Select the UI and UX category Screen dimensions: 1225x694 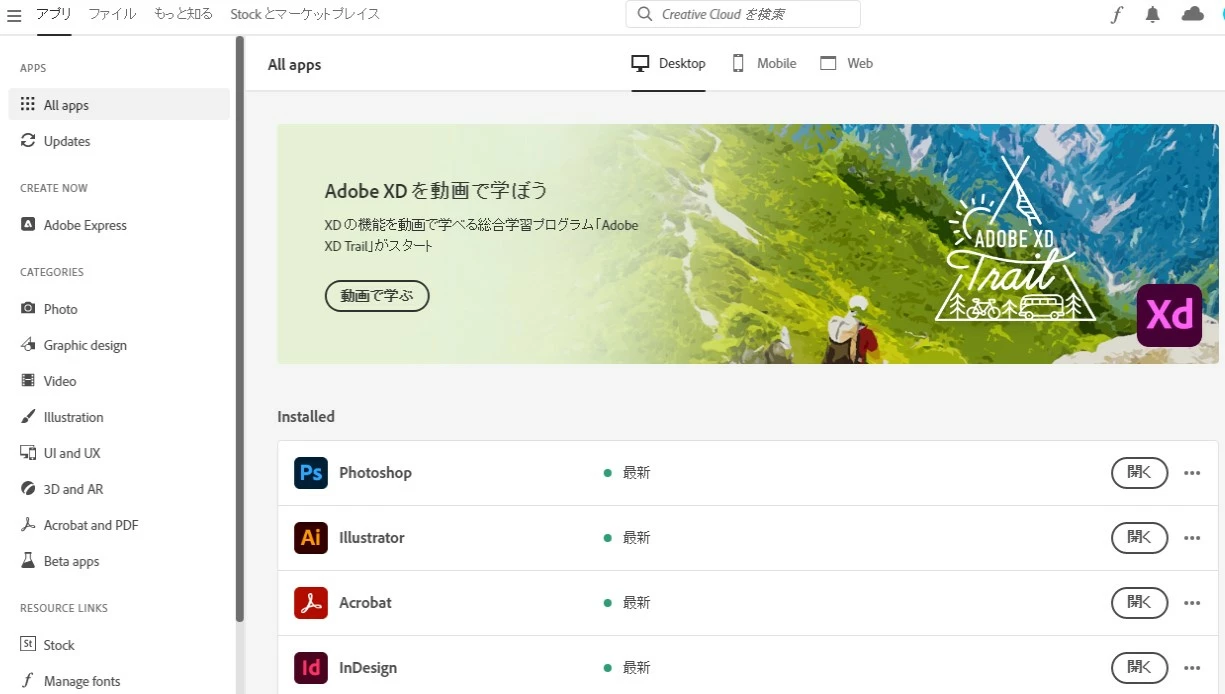pyautogui.click(x=119, y=453)
